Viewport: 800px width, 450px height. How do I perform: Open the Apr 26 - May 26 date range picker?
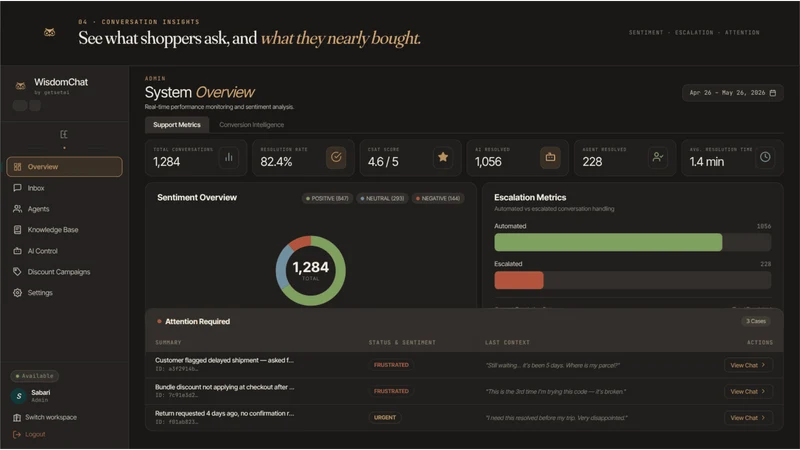pyautogui.click(x=733, y=93)
